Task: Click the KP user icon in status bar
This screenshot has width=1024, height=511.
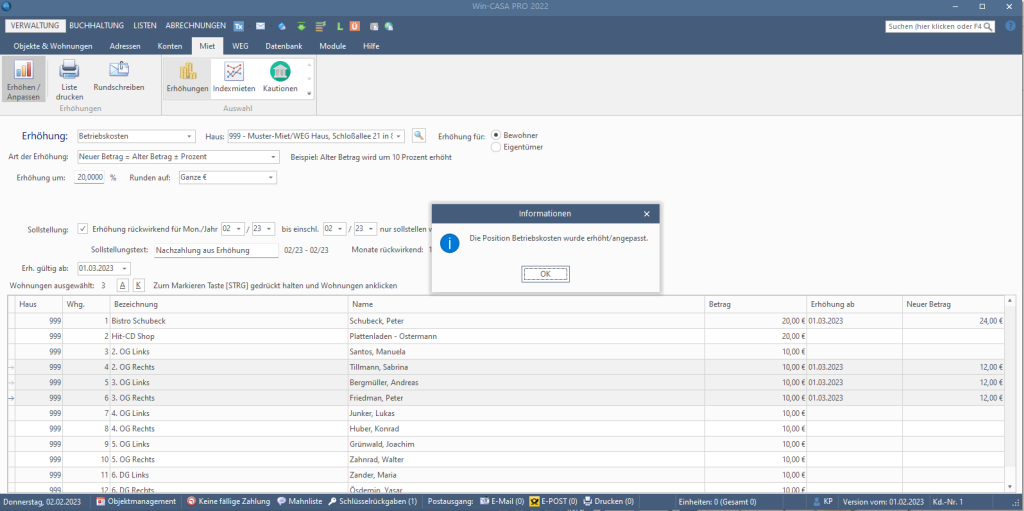Action: [x=817, y=501]
